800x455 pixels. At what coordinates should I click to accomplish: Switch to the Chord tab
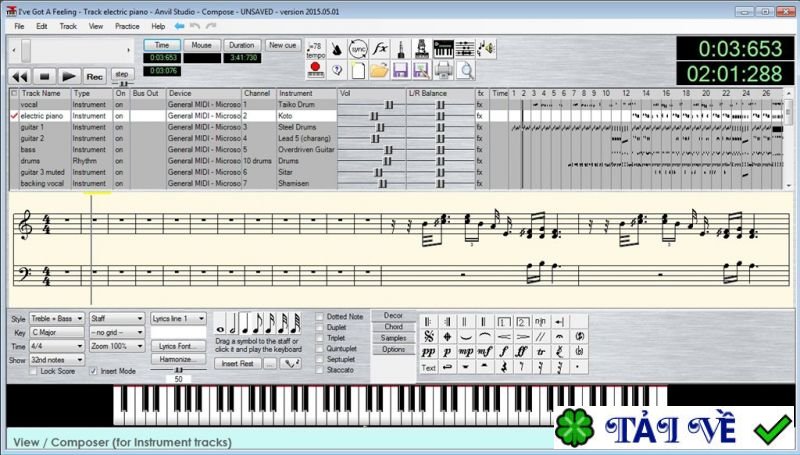click(x=393, y=326)
